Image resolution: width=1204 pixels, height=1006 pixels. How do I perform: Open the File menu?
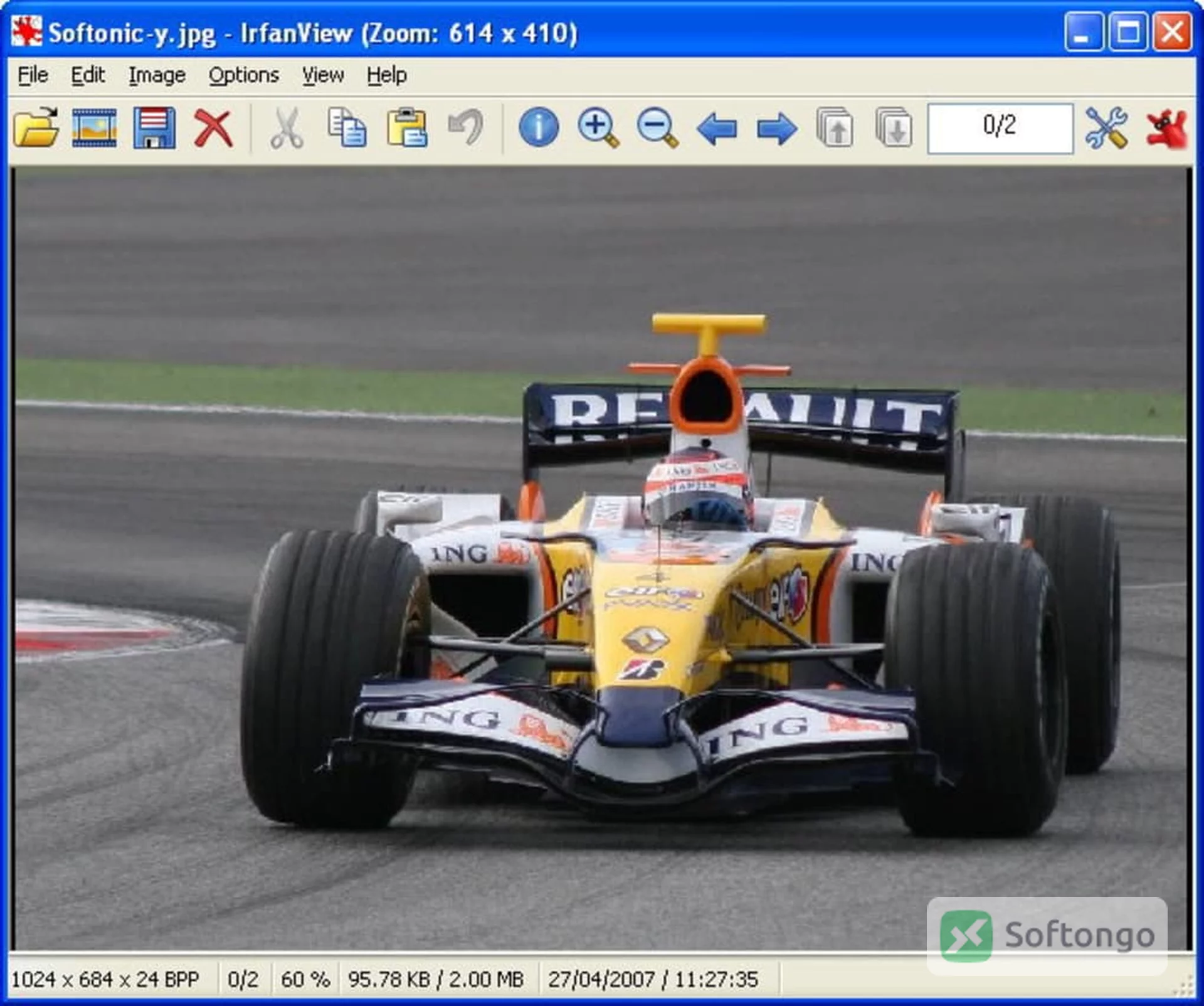tap(33, 75)
